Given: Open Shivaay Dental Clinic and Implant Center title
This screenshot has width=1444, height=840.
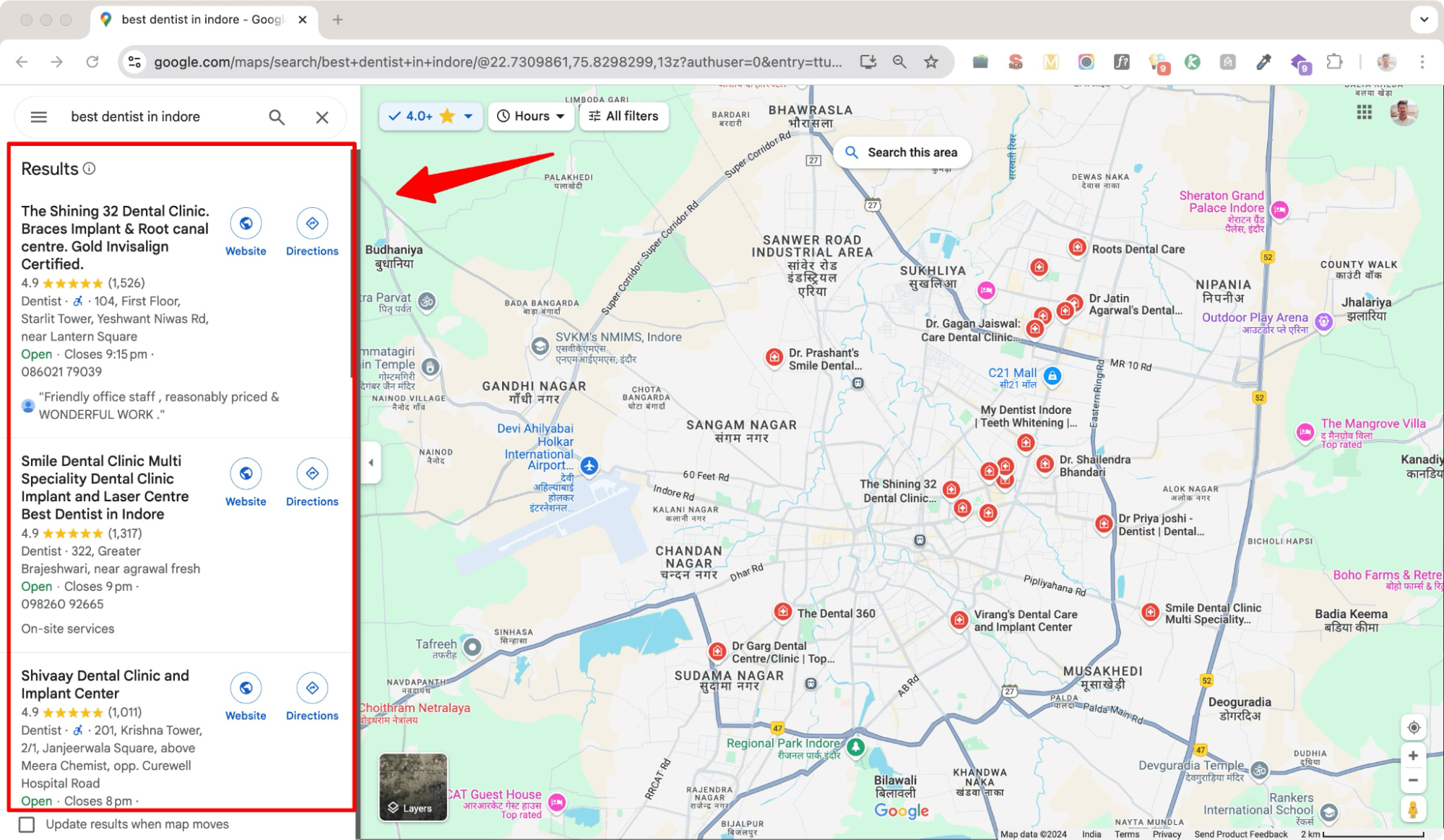Looking at the screenshot, I should (x=105, y=685).
